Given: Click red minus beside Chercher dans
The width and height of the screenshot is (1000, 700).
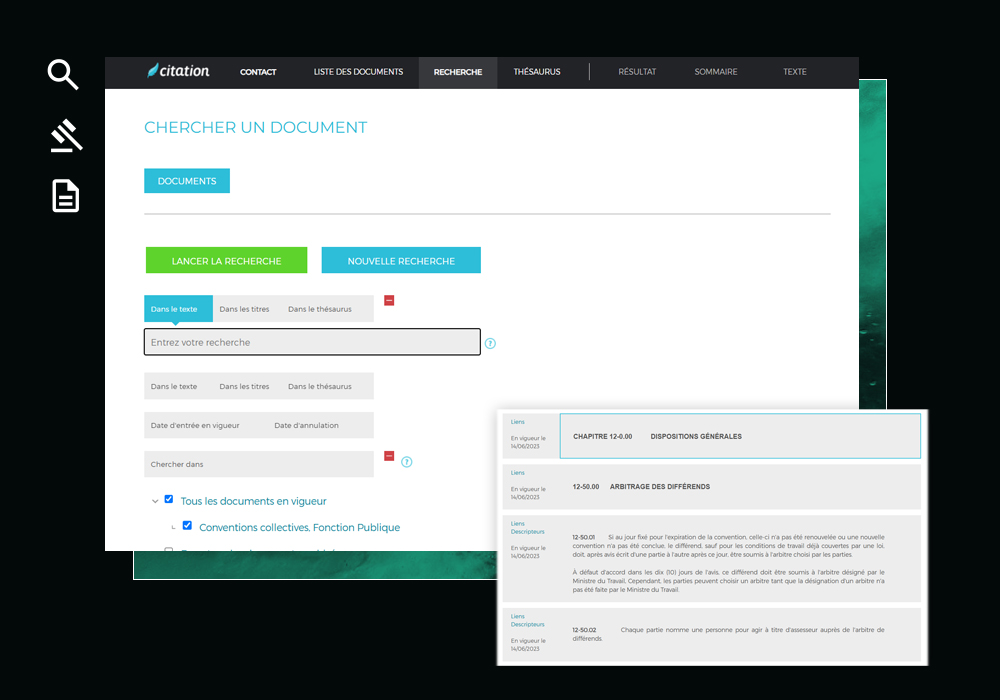Looking at the screenshot, I should coord(389,456).
